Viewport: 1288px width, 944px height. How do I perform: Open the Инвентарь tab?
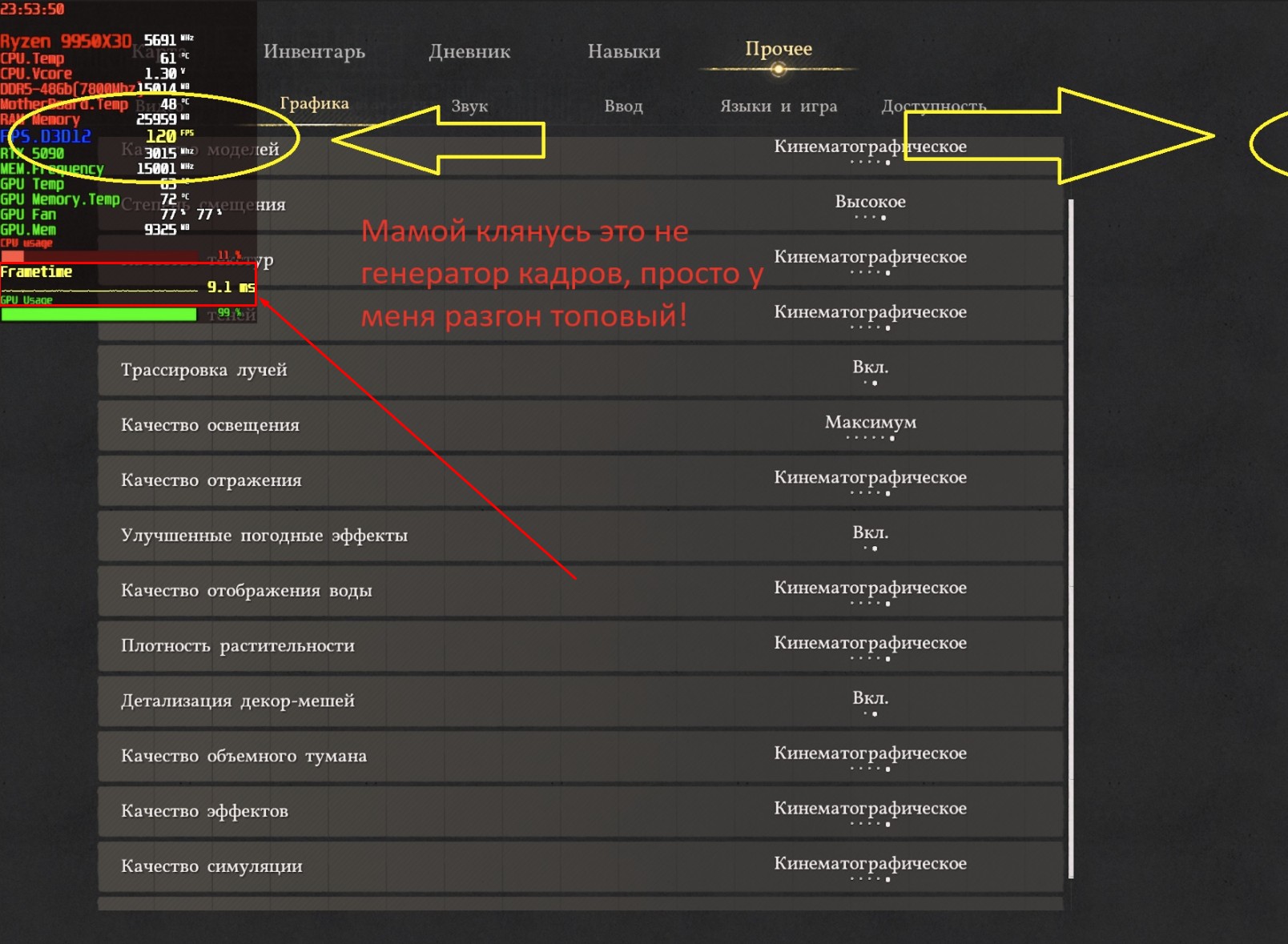pos(314,51)
